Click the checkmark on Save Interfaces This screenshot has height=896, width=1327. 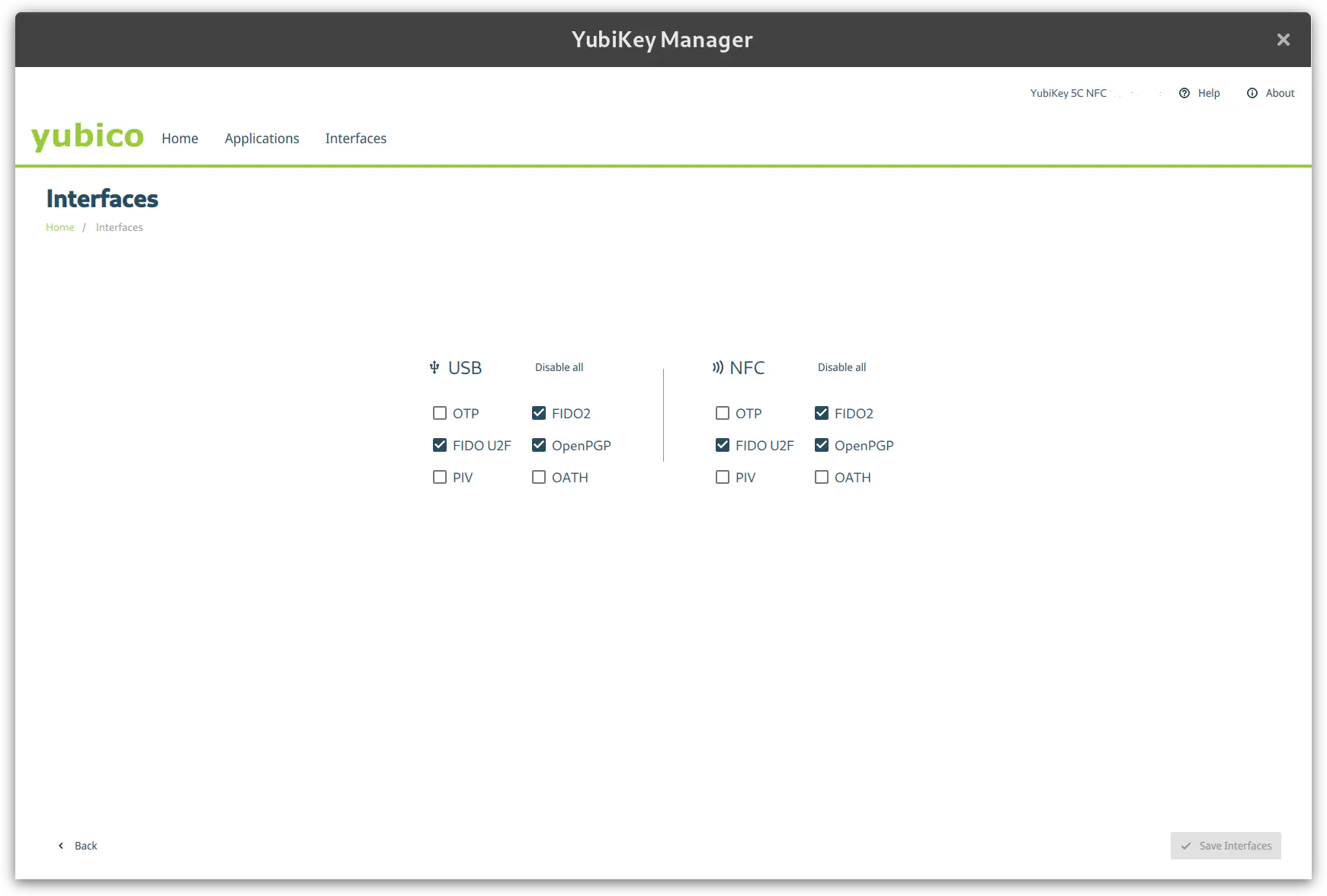1186,846
